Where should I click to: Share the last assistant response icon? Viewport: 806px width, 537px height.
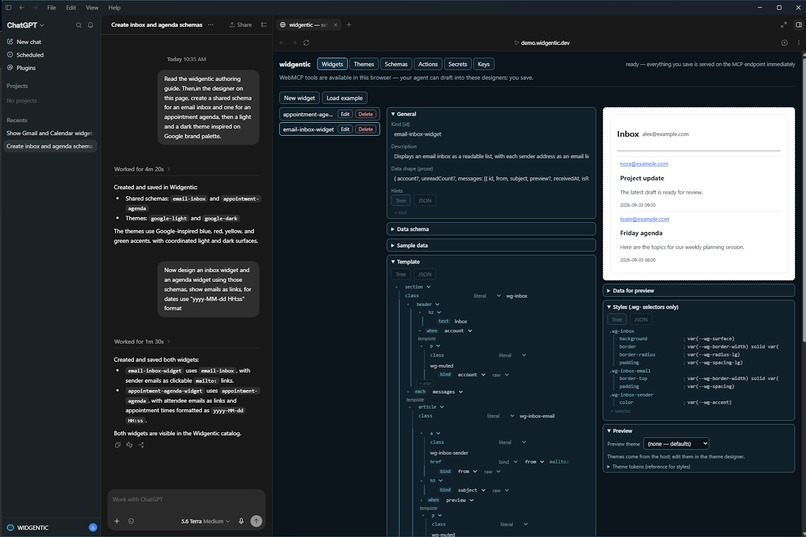(x=141, y=445)
